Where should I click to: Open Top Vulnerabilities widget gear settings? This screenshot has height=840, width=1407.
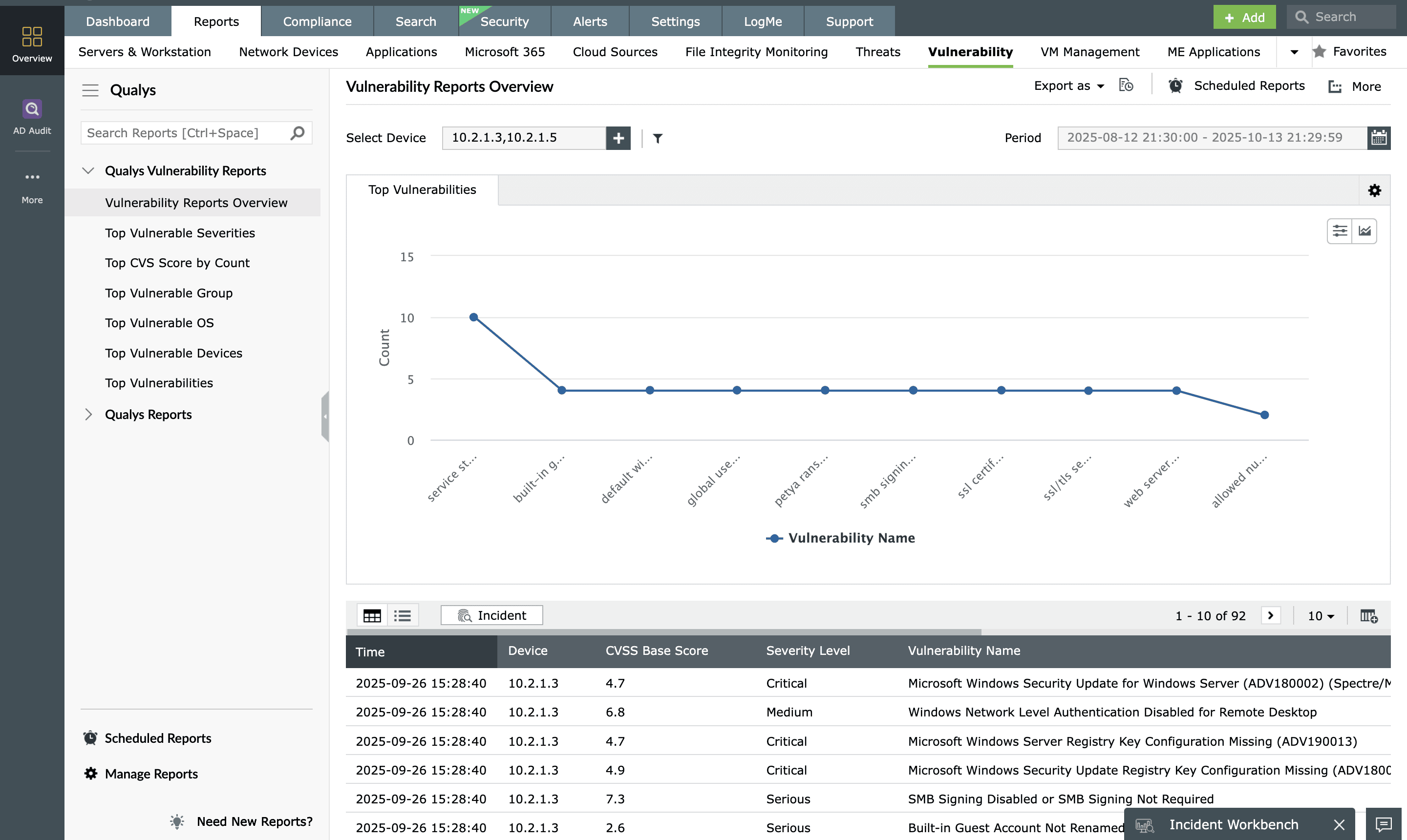tap(1374, 190)
